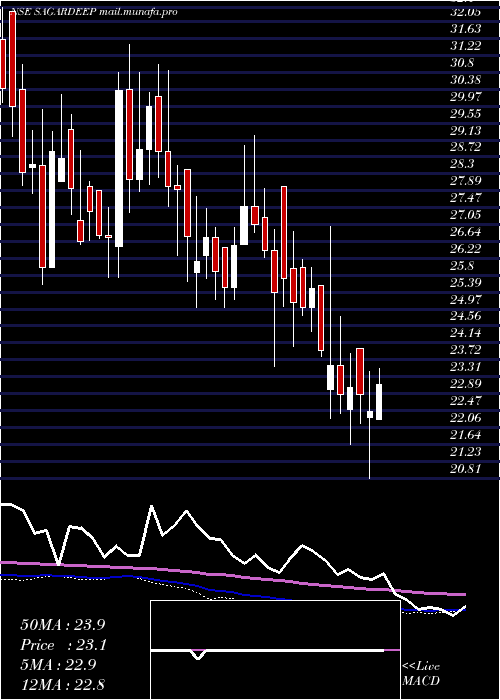Click the 27.47 price axis label
Image resolution: width=500 pixels, height=700 pixels.
click(x=466, y=198)
